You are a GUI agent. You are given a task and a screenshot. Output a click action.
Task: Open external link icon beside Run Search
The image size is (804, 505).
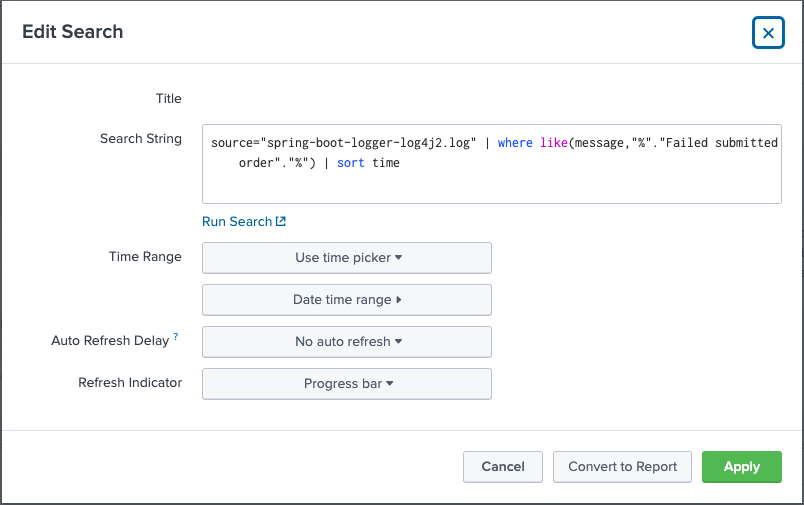point(281,222)
